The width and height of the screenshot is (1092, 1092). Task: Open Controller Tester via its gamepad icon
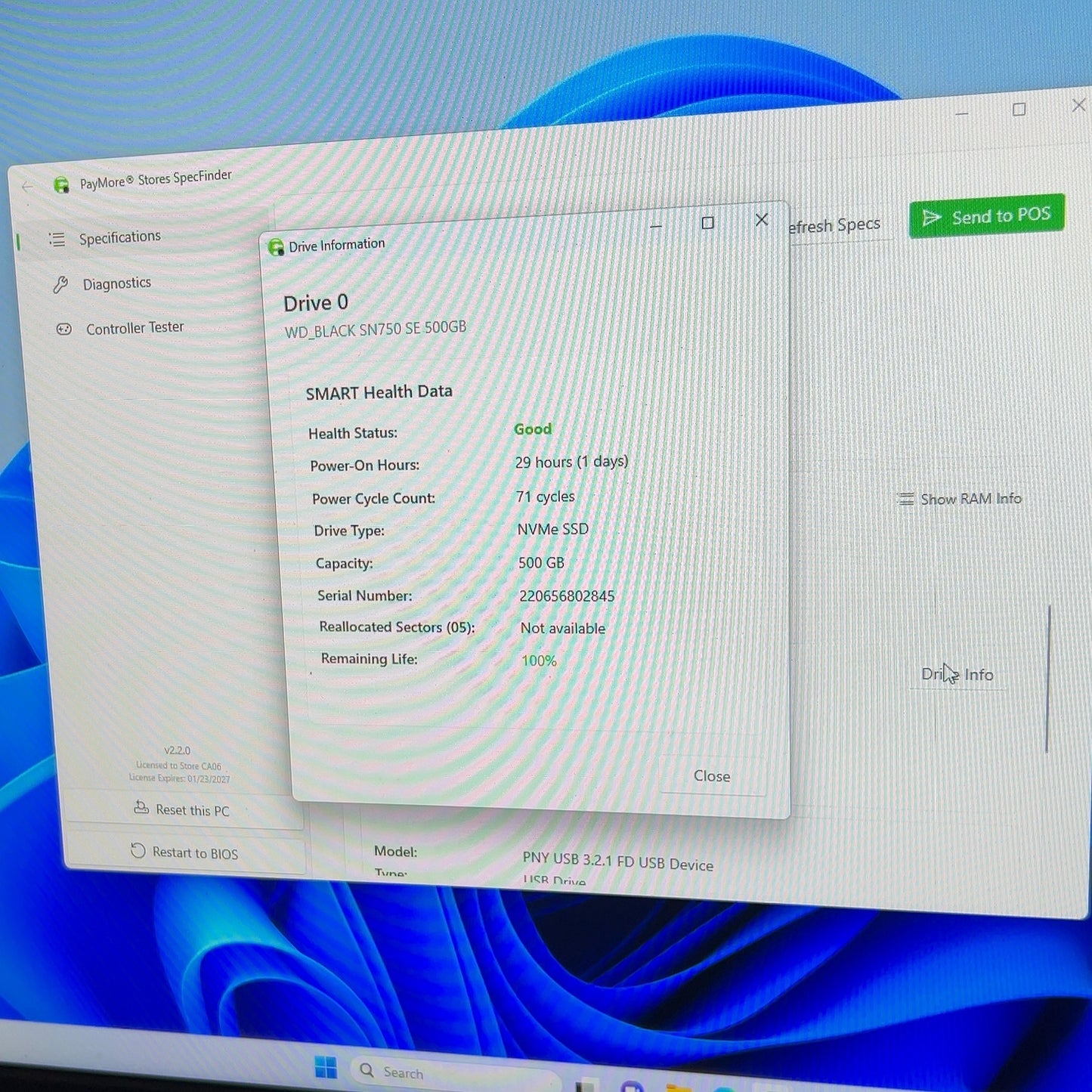(x=64, y=329)
